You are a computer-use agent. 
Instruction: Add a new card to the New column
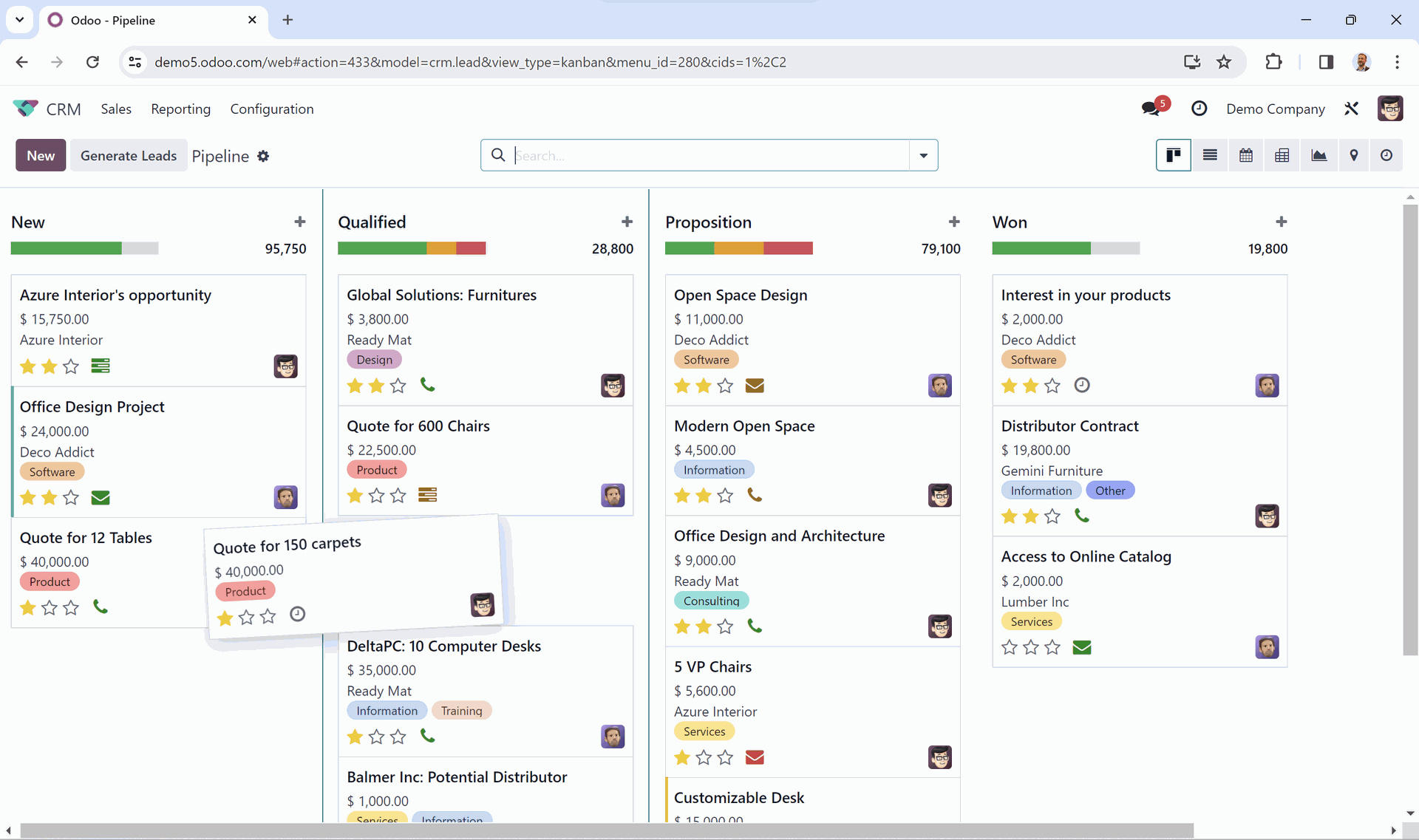coord(300,222)
